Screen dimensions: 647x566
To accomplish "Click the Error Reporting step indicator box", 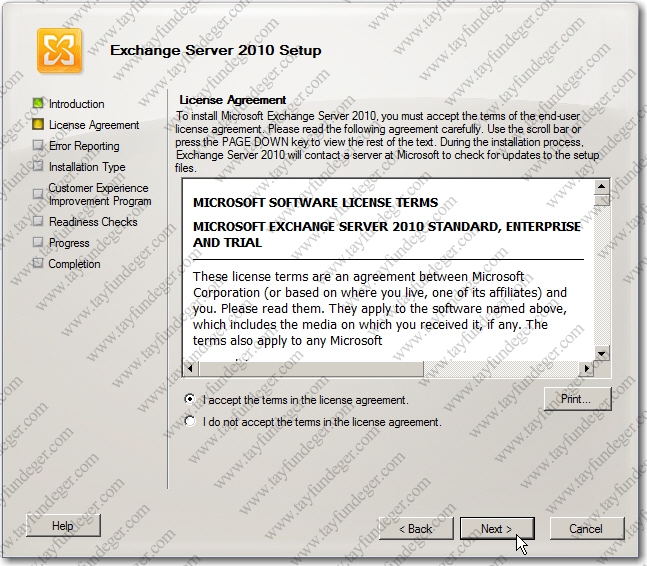I will tap(38, 145).
